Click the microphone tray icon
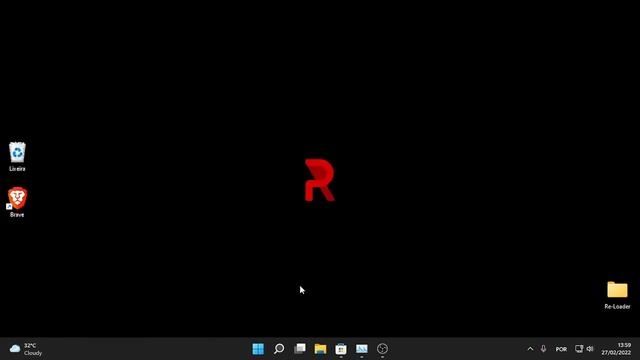The image size is (640, 360). (x=543, y=349)
